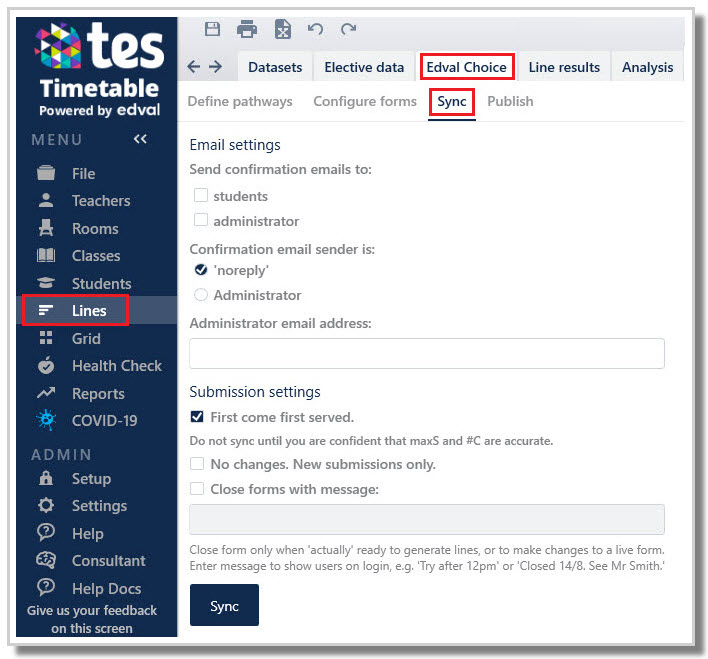
Task: Switch to the Datasets tab
Action: point(275,67)
